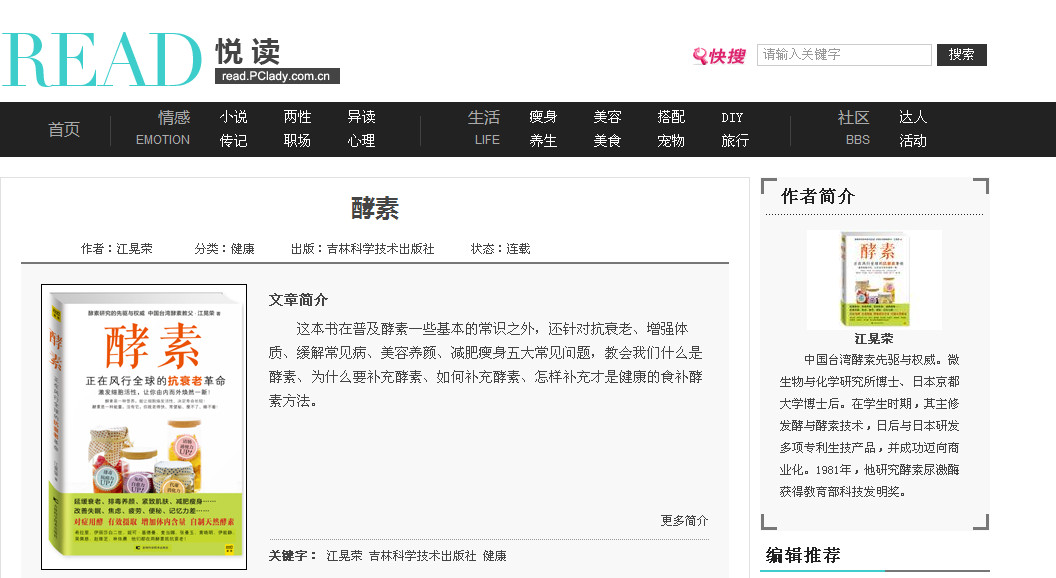The height and width of the screenshot is (578, 1056).
Task: Click author name 江晃荣 under the sidebar thumbnail
Action: point(873,339)
